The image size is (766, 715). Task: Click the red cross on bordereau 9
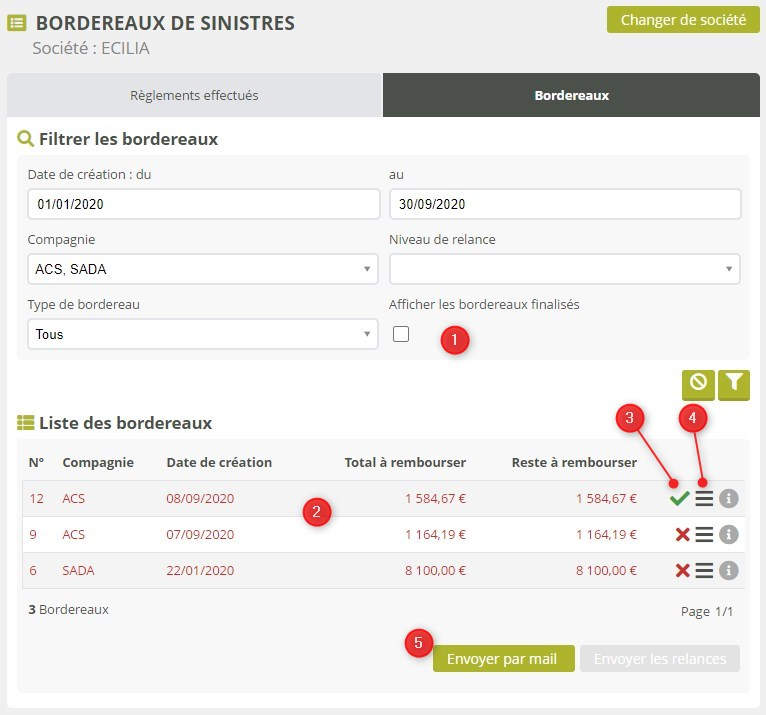point(683,535)
